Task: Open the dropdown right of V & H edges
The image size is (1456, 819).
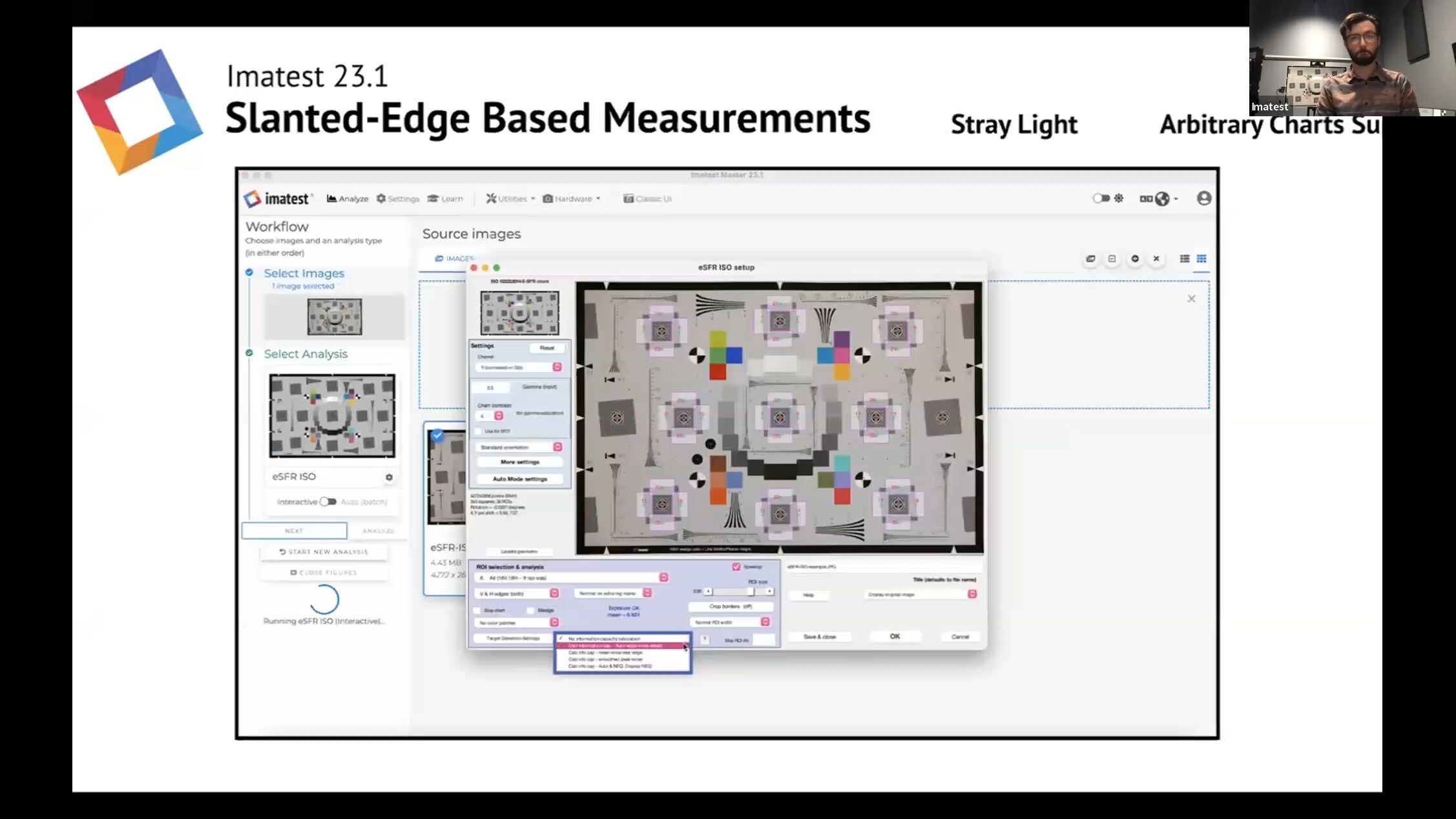Action: pos(612,593)
